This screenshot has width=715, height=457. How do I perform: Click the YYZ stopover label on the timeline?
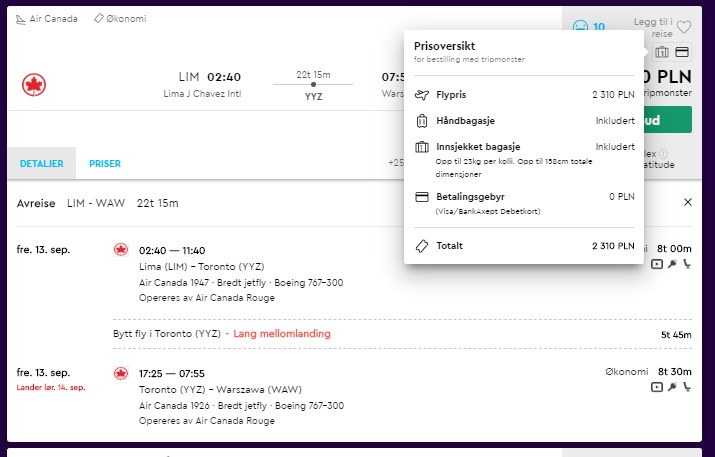[x=313, y=97]
